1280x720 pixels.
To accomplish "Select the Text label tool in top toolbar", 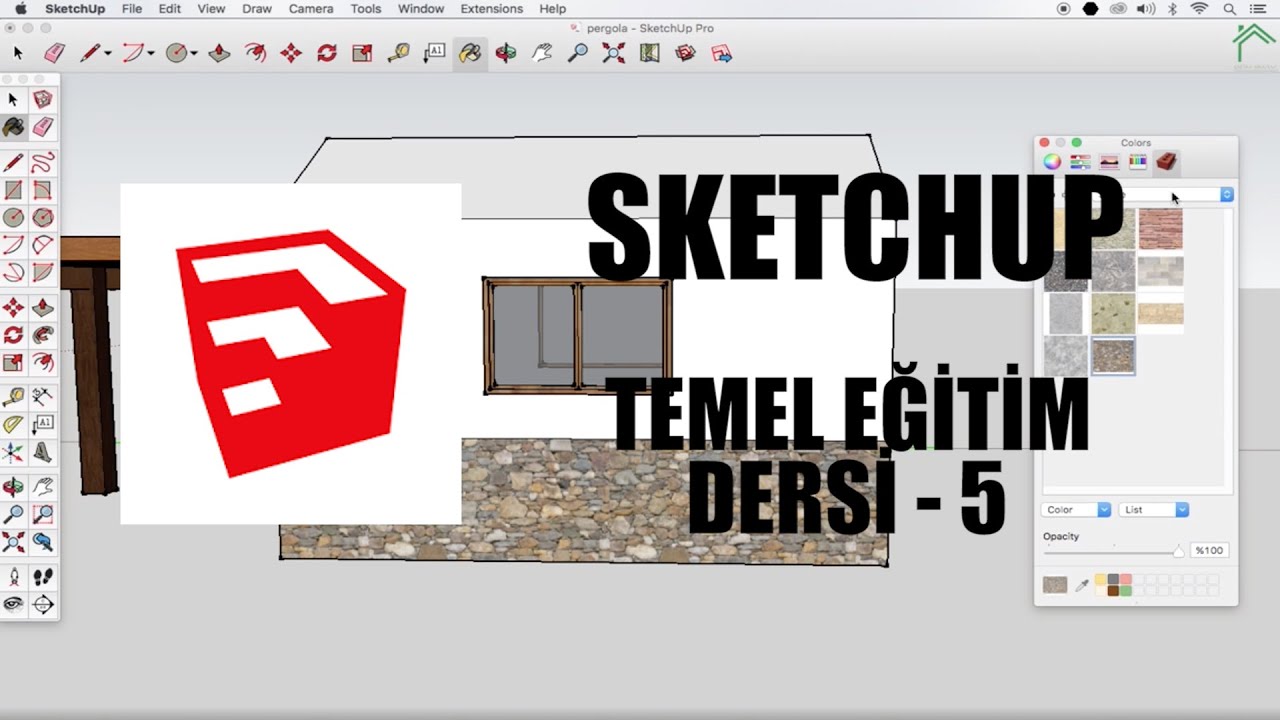I will coord(434,53).
